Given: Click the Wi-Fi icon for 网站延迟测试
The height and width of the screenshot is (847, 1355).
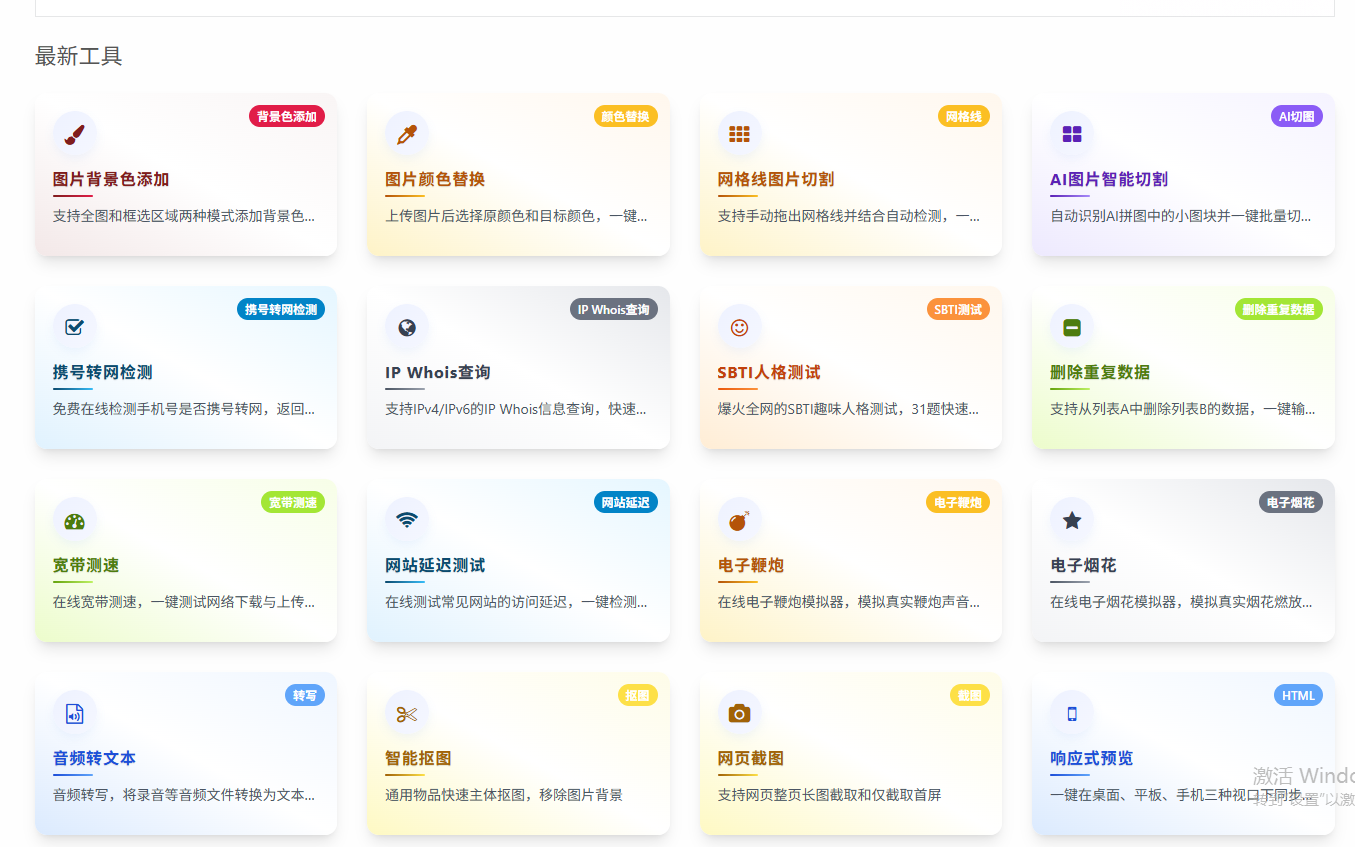Looking at the screenshot, I should [x=407, y=520].
